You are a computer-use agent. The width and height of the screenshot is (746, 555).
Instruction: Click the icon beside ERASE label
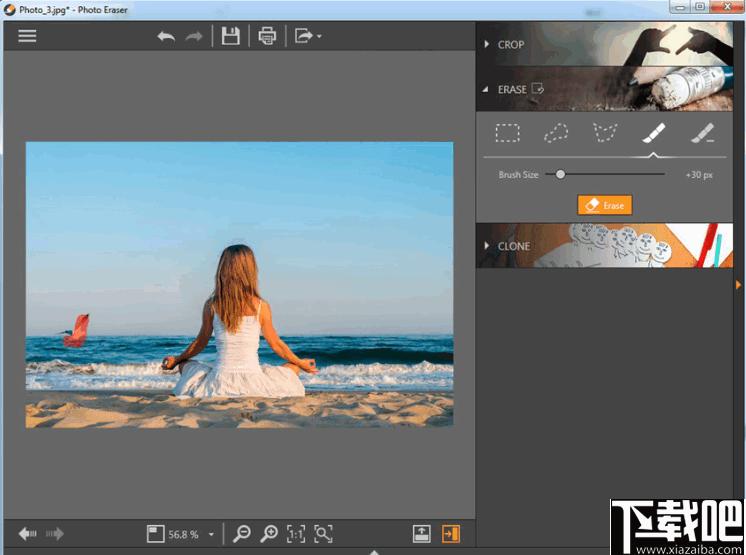coord(538,88)
